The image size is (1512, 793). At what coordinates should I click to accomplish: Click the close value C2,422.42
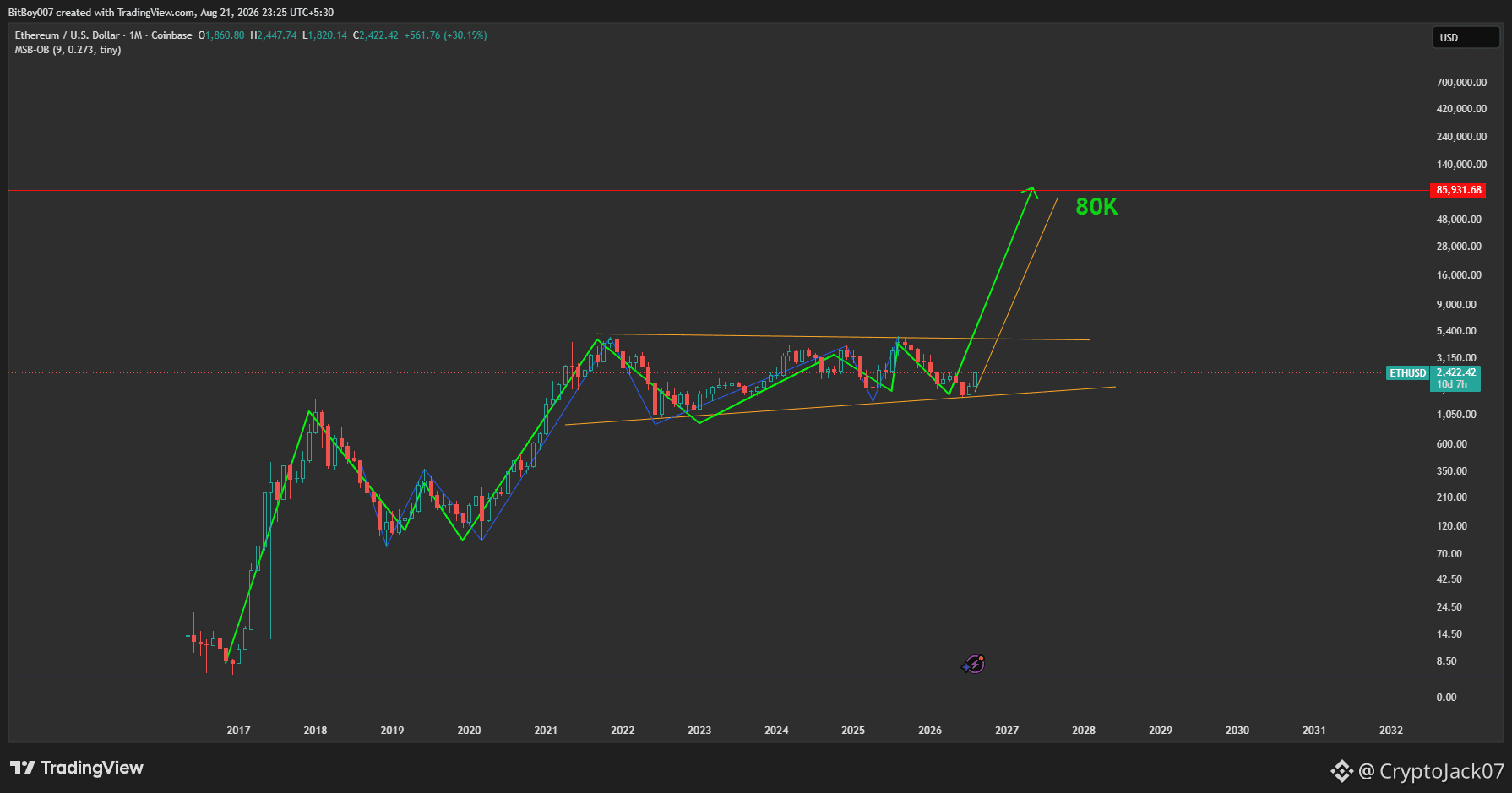pos(376,35)
